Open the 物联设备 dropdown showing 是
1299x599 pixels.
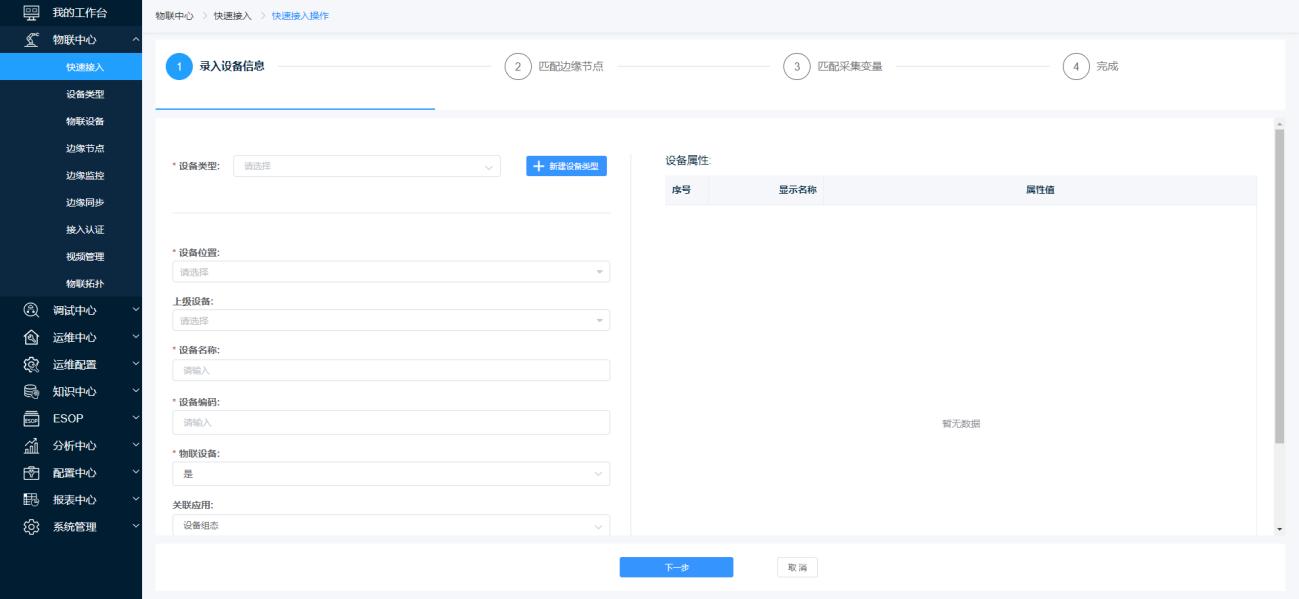pos(390,474)
